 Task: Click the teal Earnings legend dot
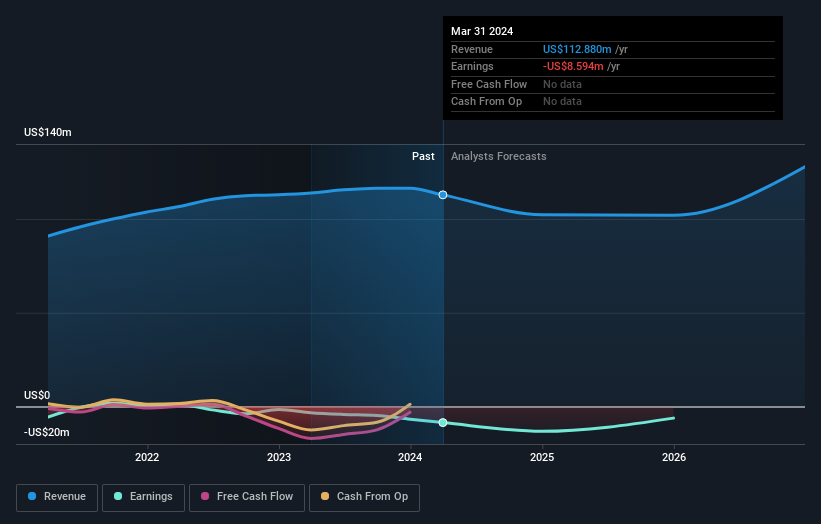(118, 496)
